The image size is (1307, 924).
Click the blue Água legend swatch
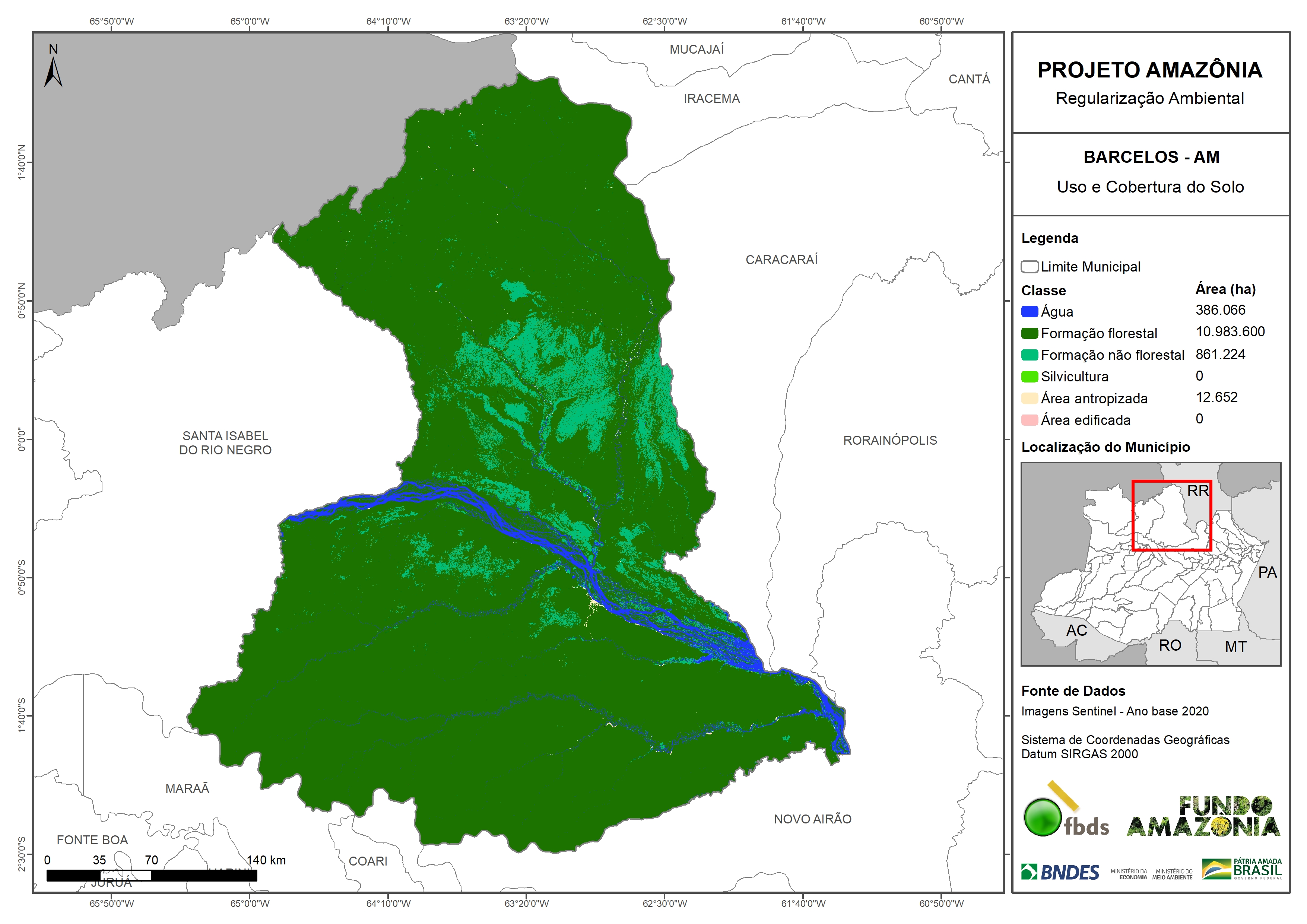tap(1029, 311)
